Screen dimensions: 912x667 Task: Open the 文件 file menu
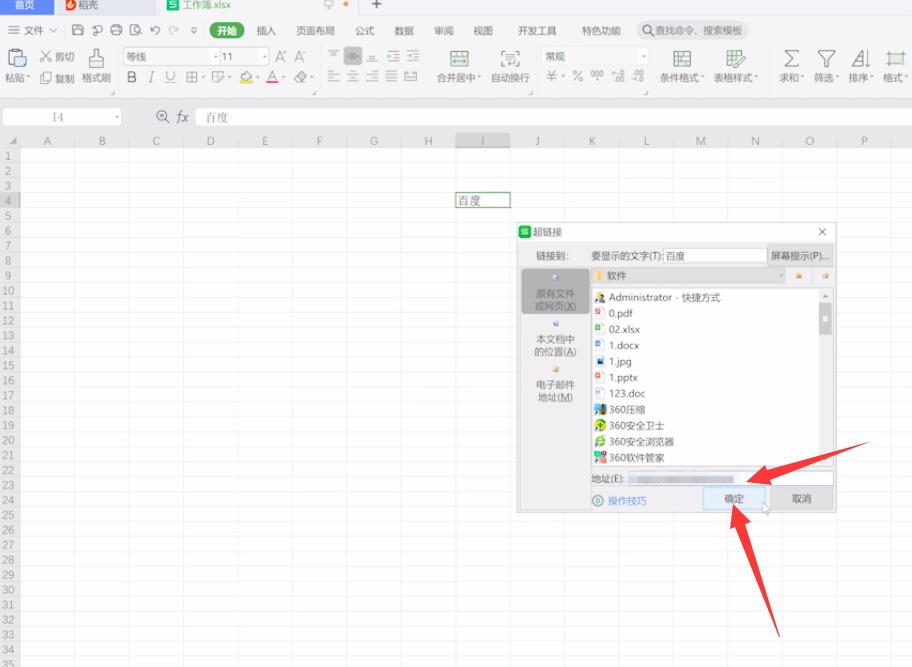[33, 30]
